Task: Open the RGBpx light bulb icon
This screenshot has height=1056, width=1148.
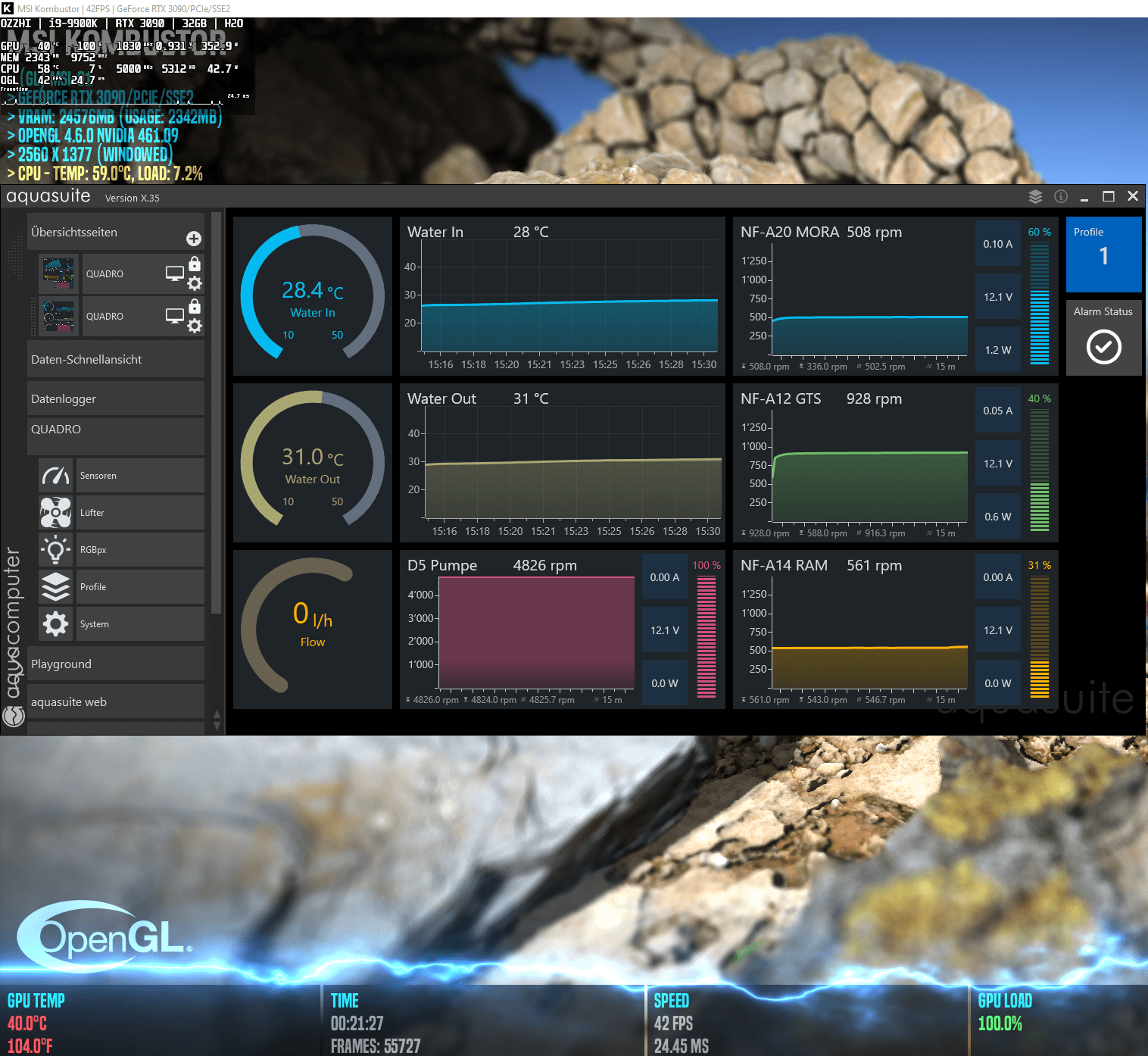Action: click(x=56, y=550)
